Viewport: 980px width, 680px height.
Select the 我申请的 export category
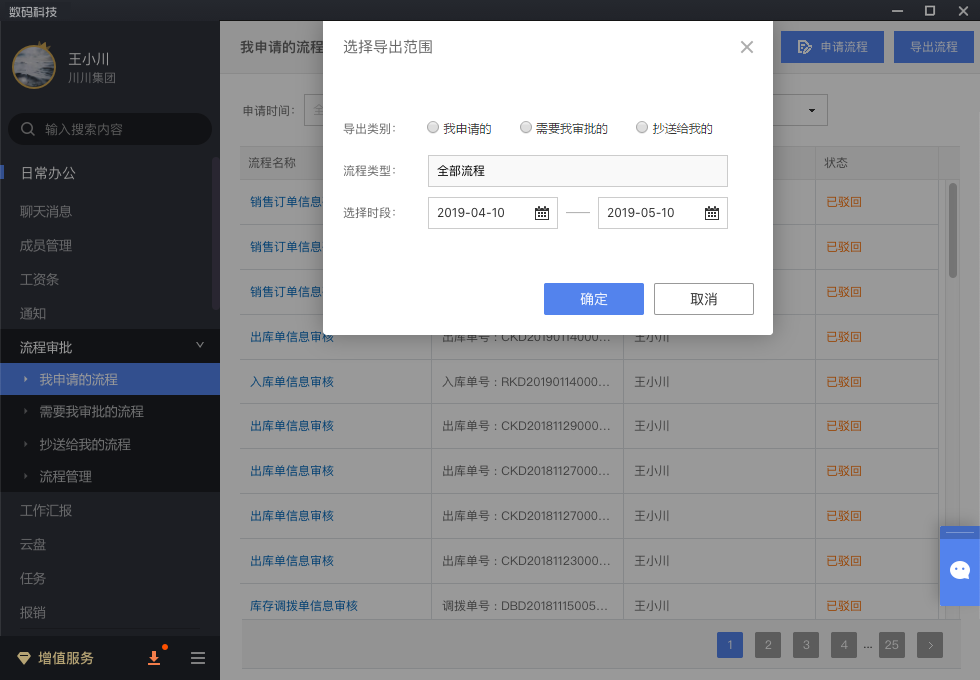coord(433,128)
